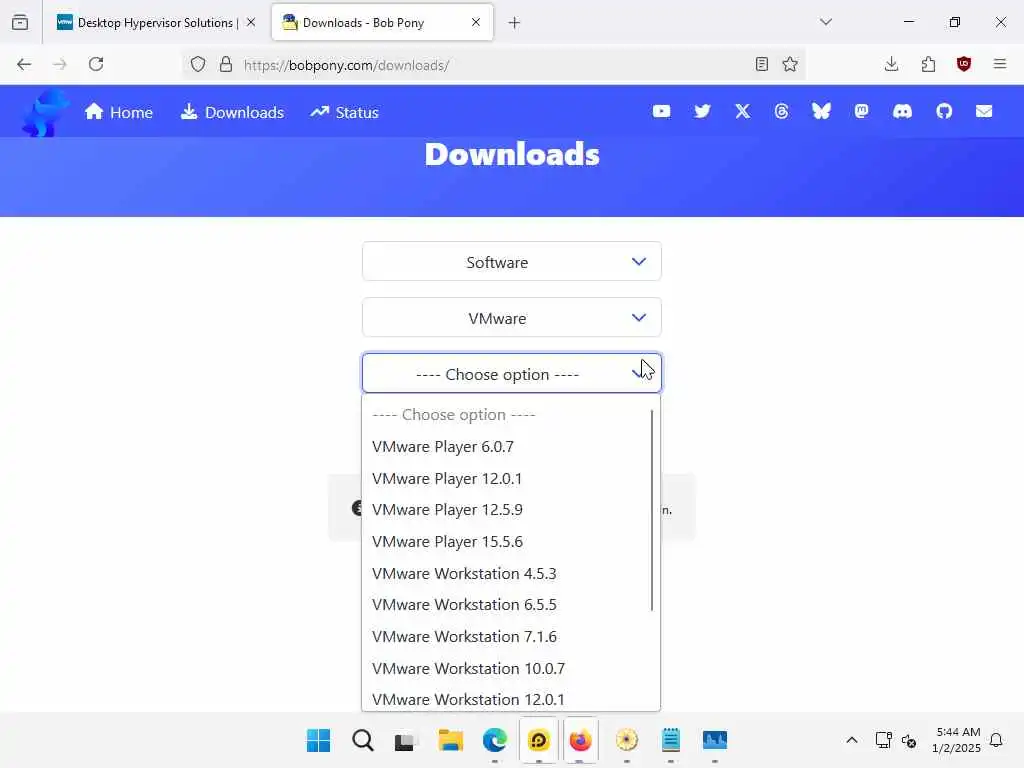Go to Home in site navigation

(119, 112)
